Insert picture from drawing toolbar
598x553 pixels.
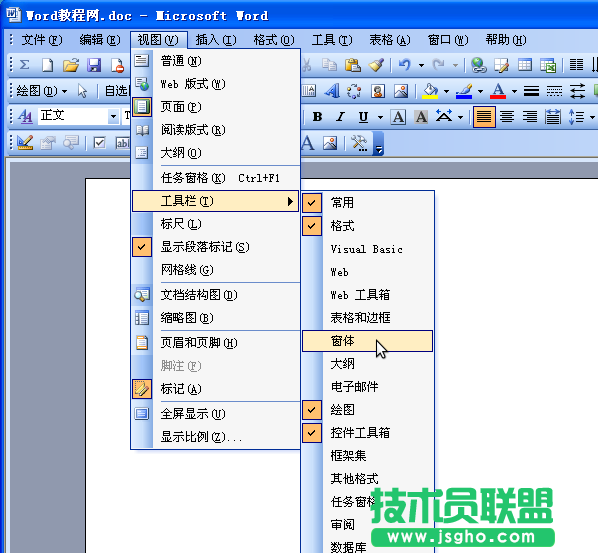tap(401, 91)
